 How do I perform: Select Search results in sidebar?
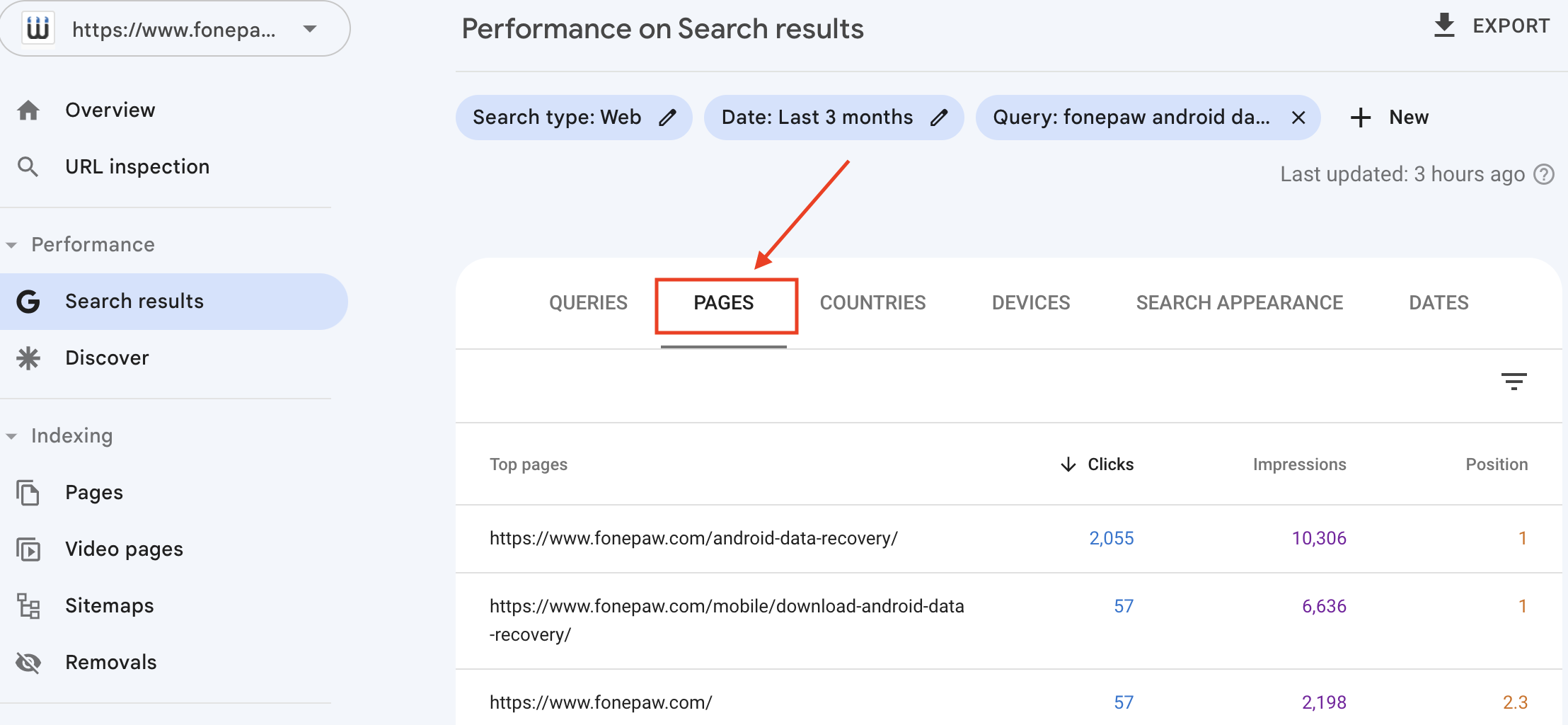coord(173,302)
